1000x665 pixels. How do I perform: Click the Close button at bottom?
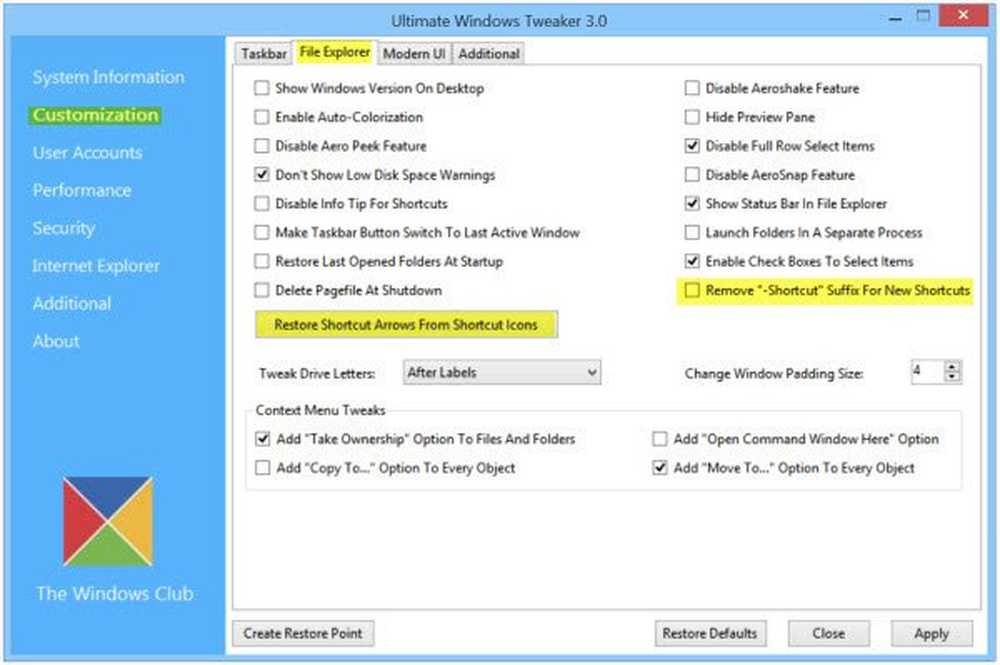(x=828, y=633)
